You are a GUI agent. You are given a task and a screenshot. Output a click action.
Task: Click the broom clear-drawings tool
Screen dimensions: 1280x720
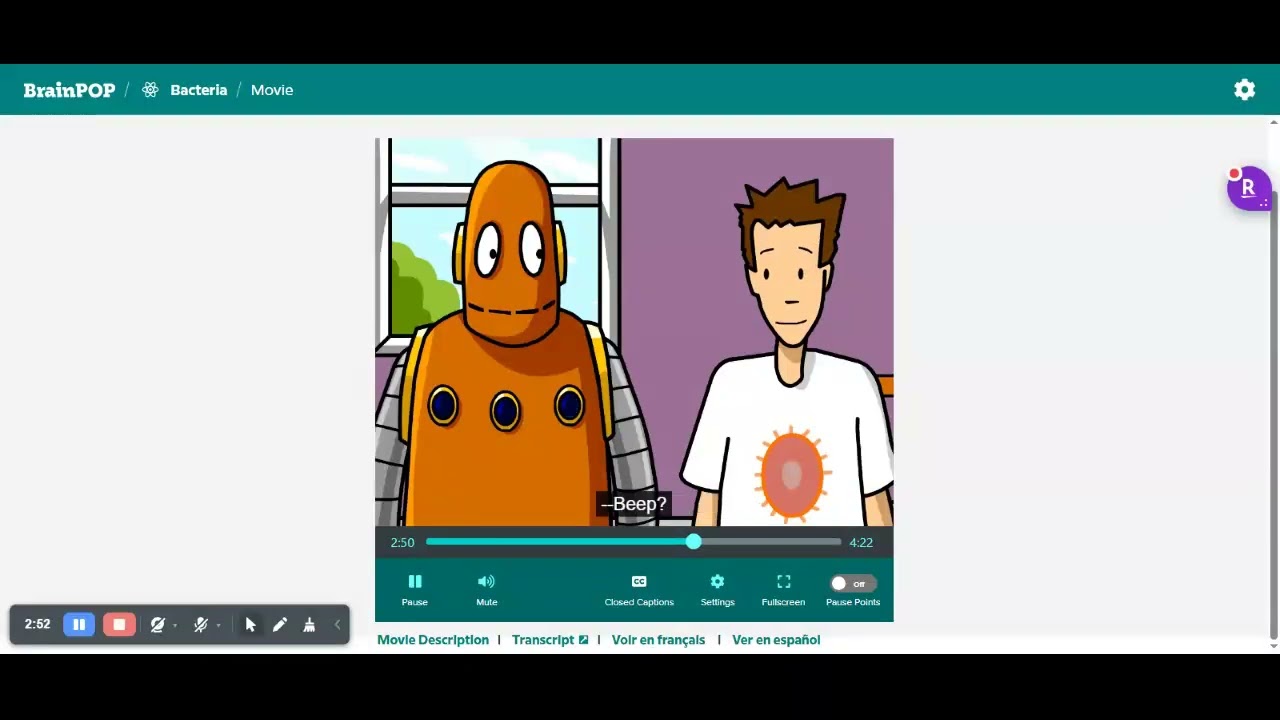(309, 624)
